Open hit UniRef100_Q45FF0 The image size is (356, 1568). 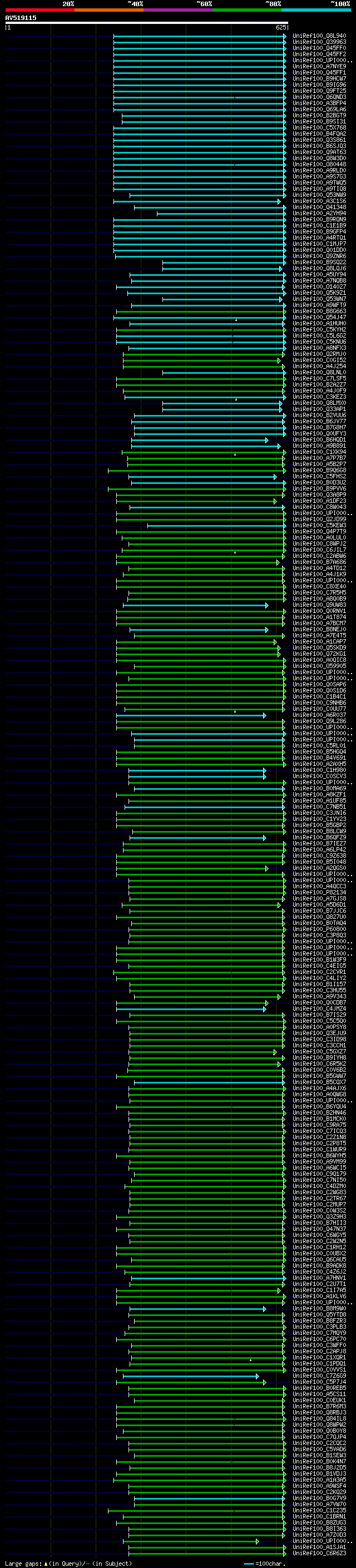pos(319,48)
